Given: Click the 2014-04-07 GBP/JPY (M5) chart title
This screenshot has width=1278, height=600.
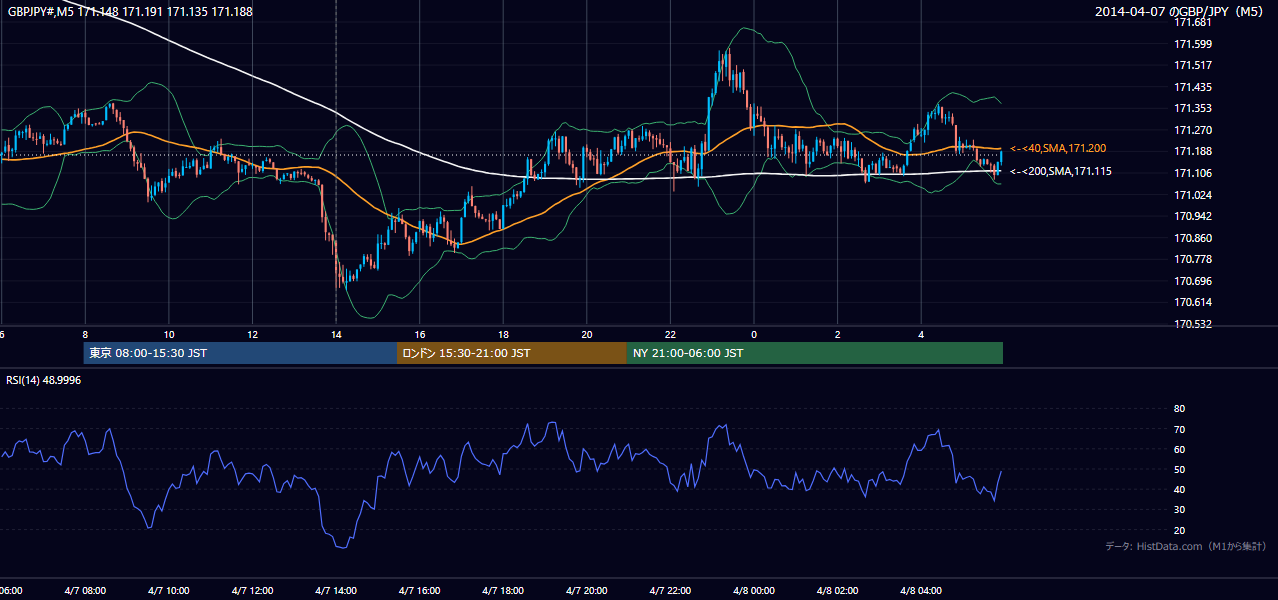Looking at the screenshot, I should pos(1181,11).
